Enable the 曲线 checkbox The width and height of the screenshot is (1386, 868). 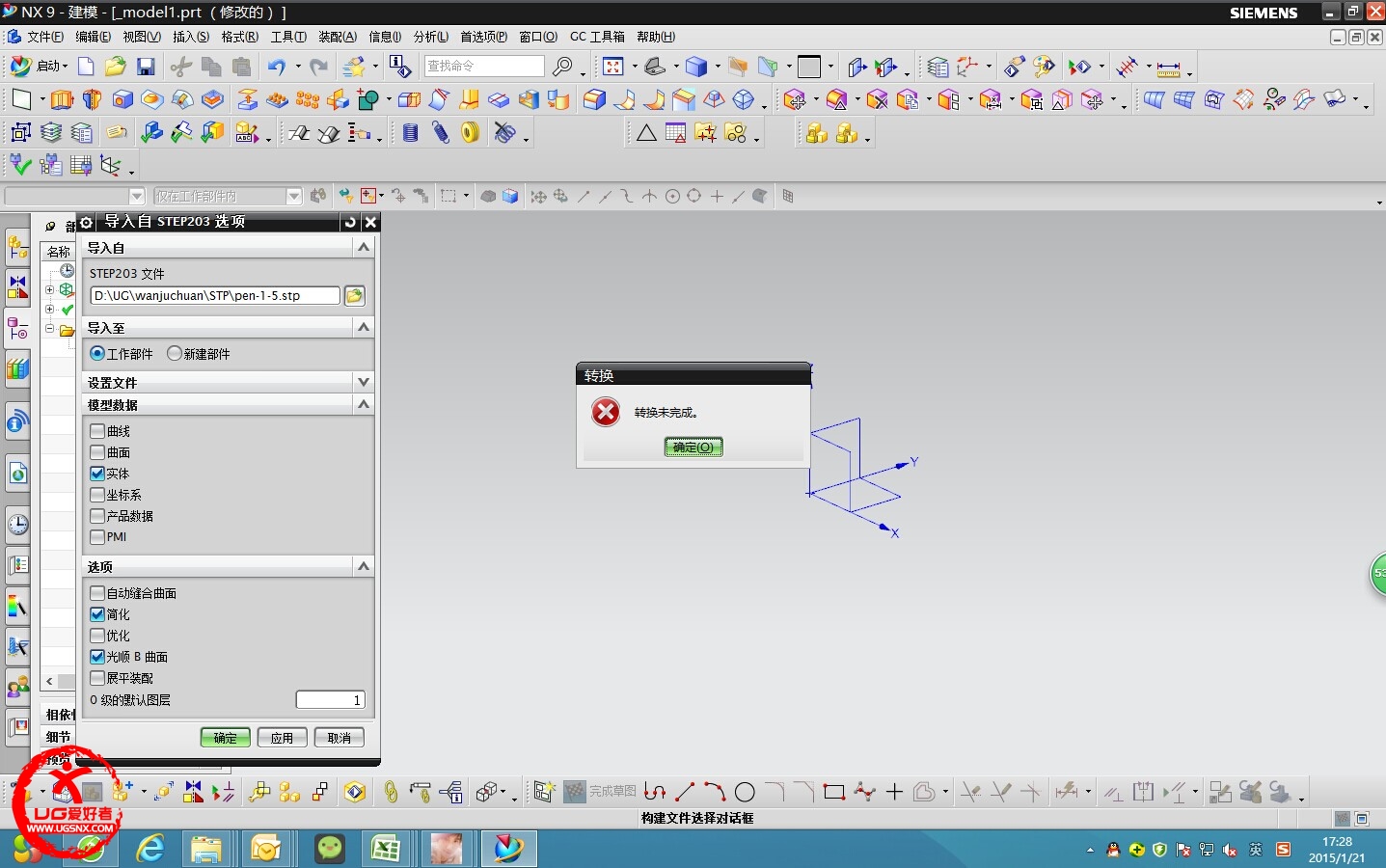click(97, 431)
